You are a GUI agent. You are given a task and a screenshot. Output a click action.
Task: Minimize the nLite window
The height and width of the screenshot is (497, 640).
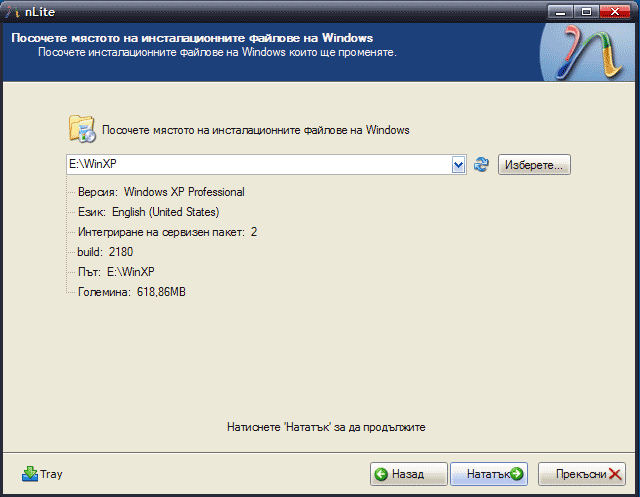[x=560, y=12]
